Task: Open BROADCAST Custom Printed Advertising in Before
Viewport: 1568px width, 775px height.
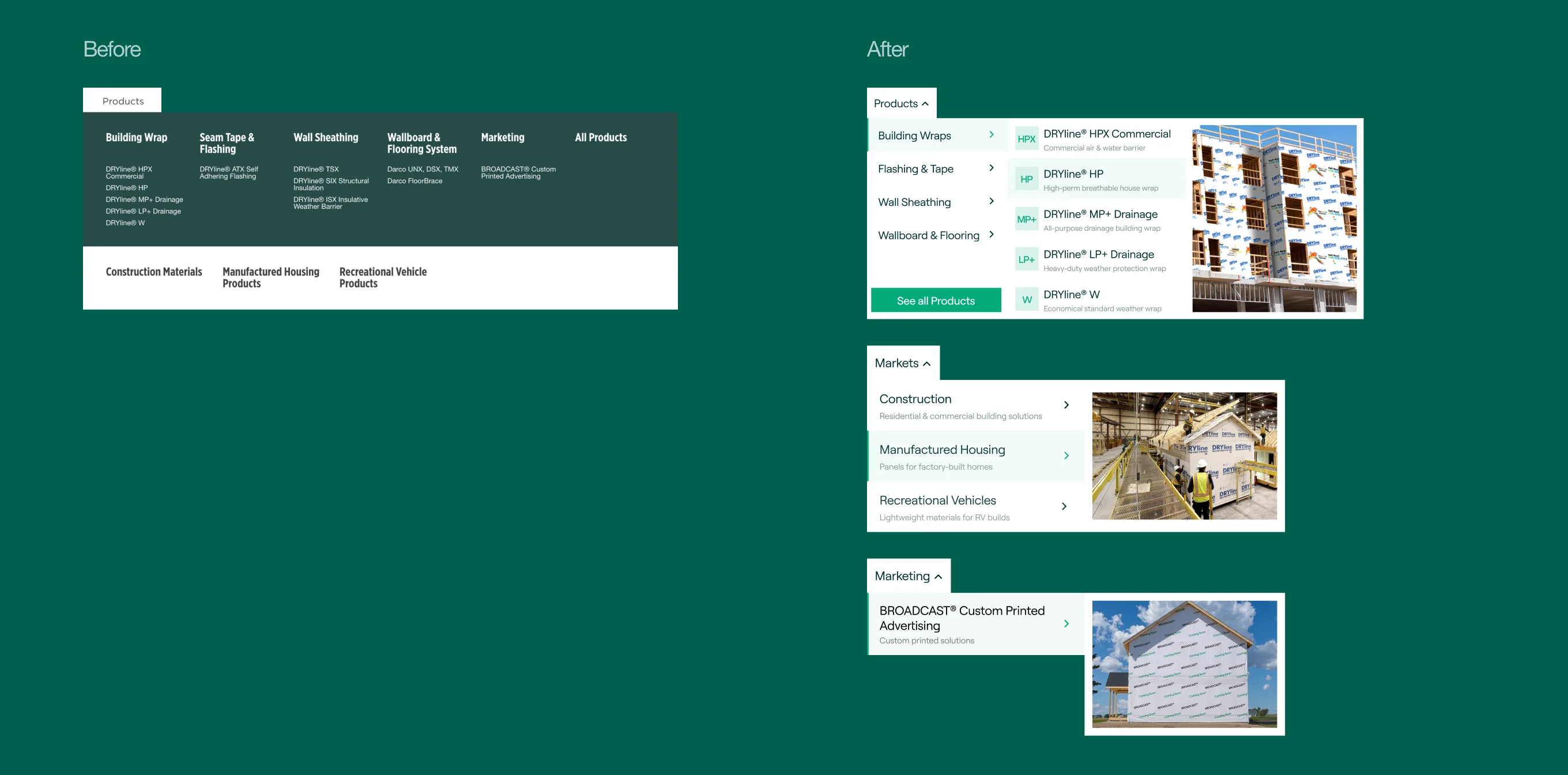Action: coord(518,172)
